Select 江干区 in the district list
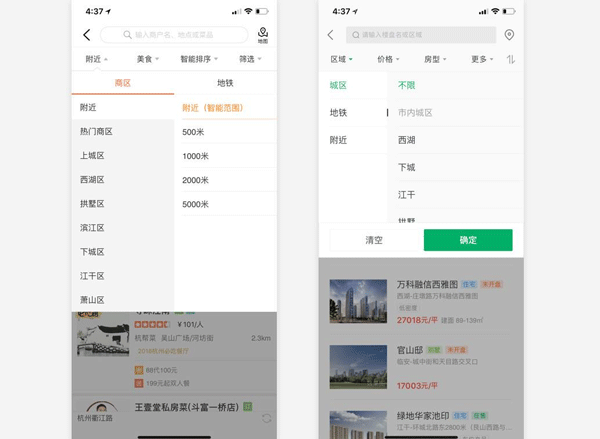The height and width of the screenshot is (439, 600). pyautogui.click(x=123, y=276)
